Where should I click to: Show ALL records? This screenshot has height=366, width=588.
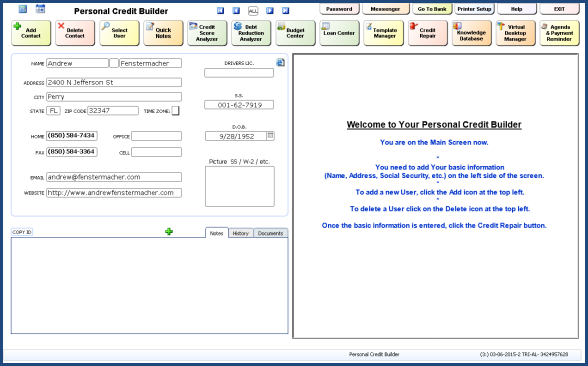(253, 11)
